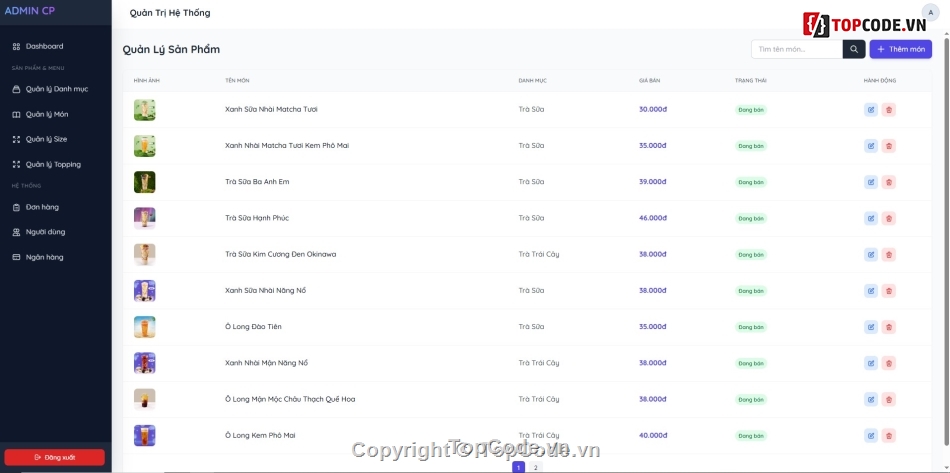Edit the Xanh Sữa Nhài Matcha Tươi product
Viewport: 950px width, 473px height.
click(871, 110)
